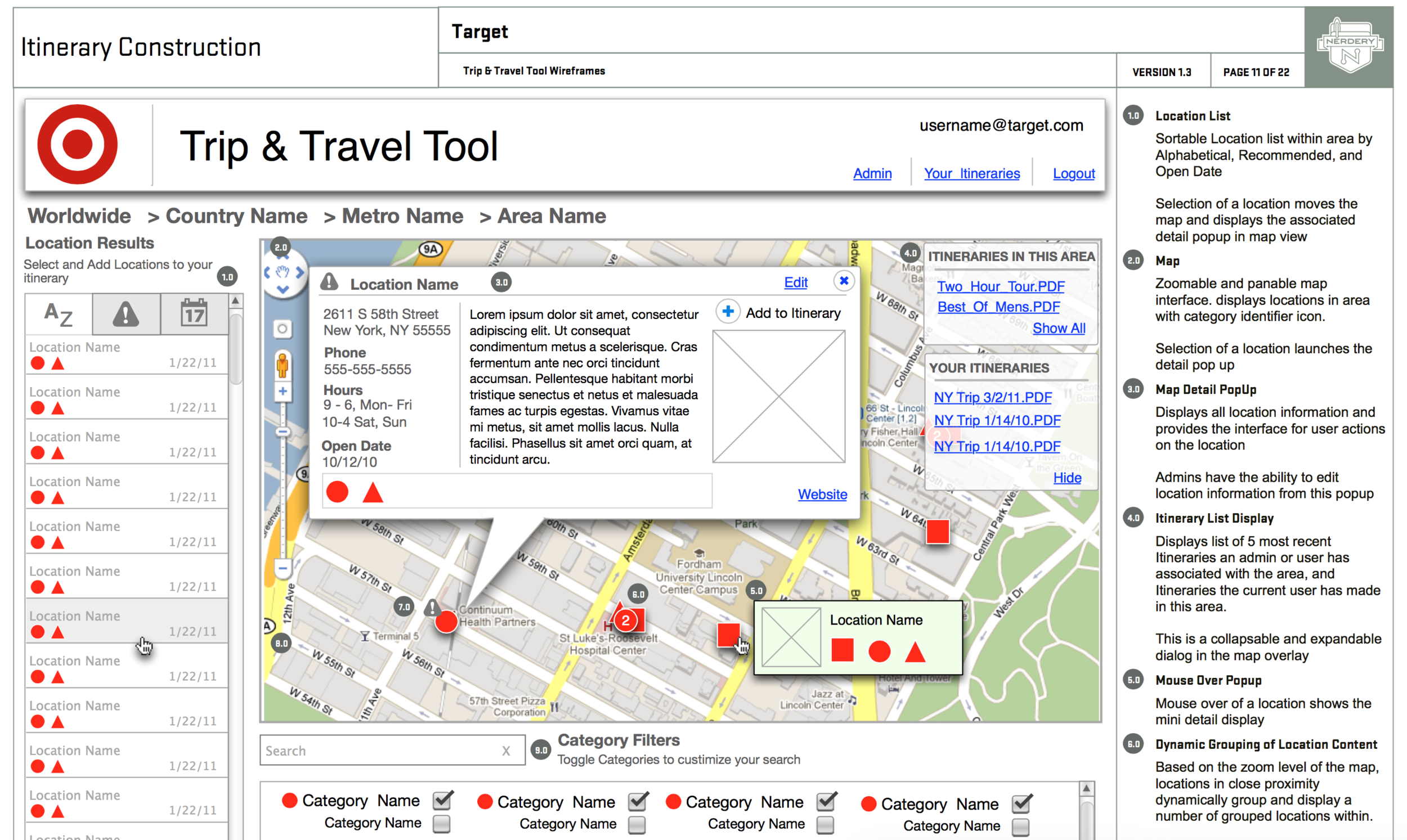Expand itineraries list with Show All
1407x840 pixels.
tap(1059, 329)
